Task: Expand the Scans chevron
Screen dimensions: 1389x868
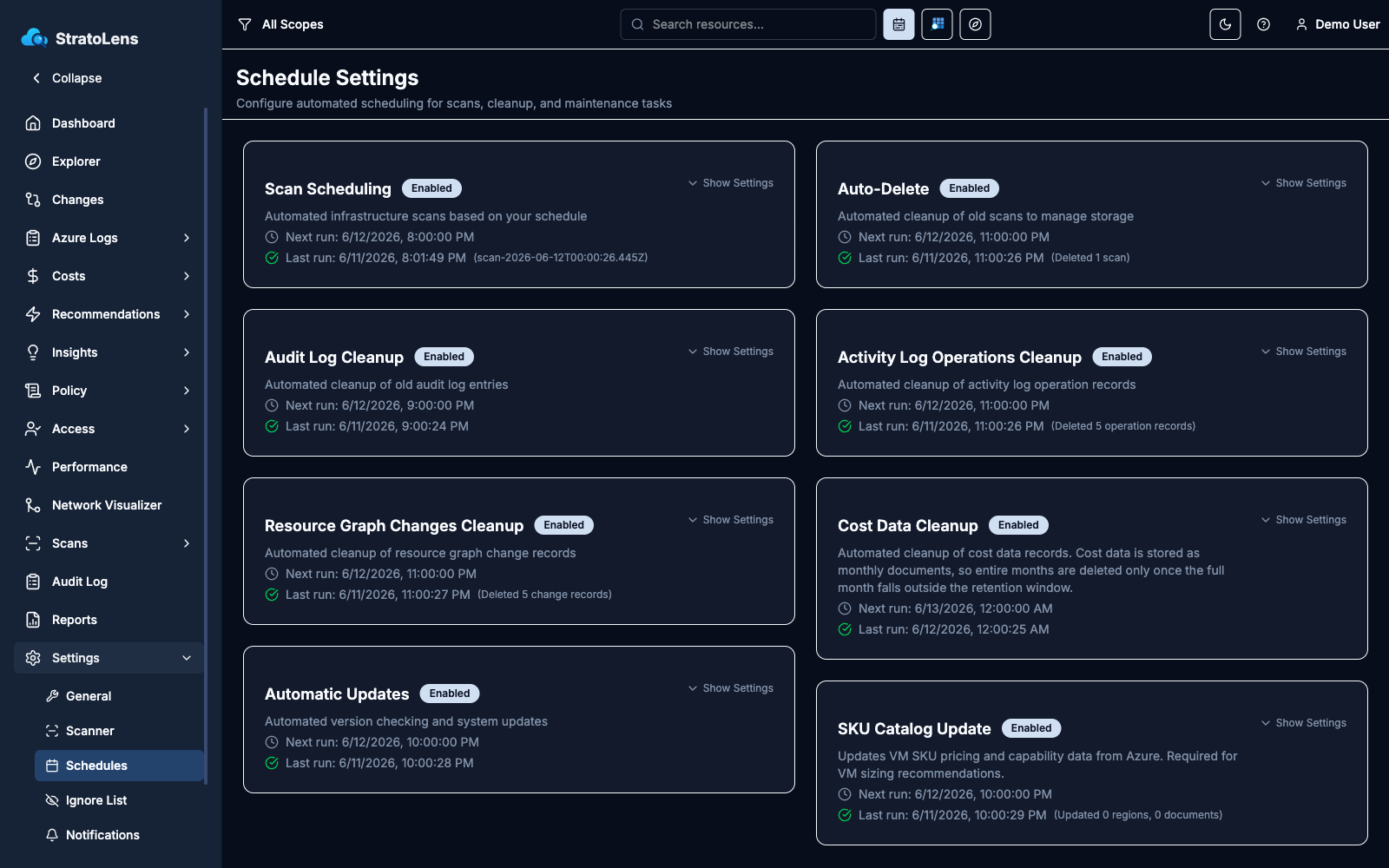Action: [187, 543]
